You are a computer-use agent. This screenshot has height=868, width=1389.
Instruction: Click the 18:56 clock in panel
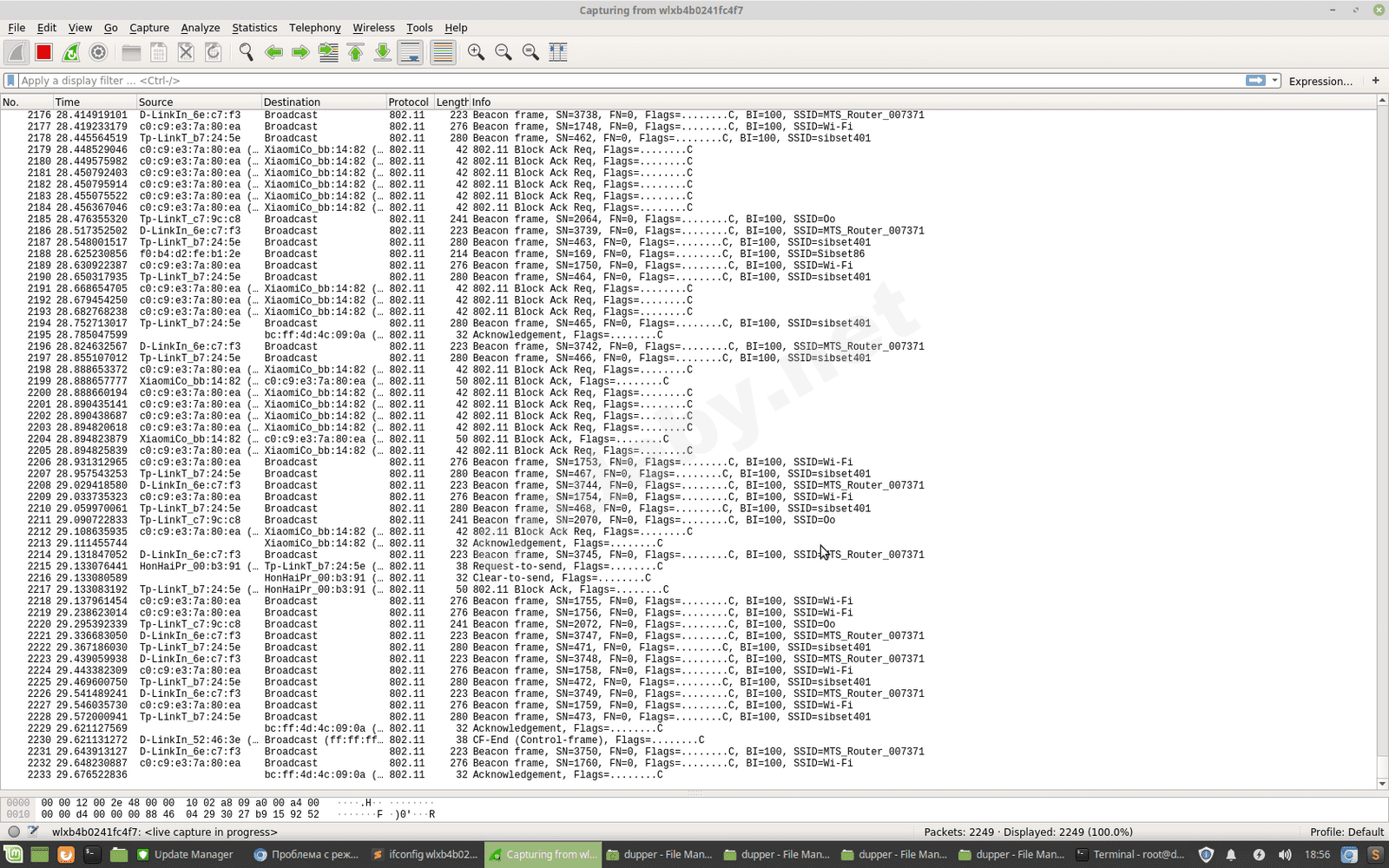click(x=1317, y=855)
